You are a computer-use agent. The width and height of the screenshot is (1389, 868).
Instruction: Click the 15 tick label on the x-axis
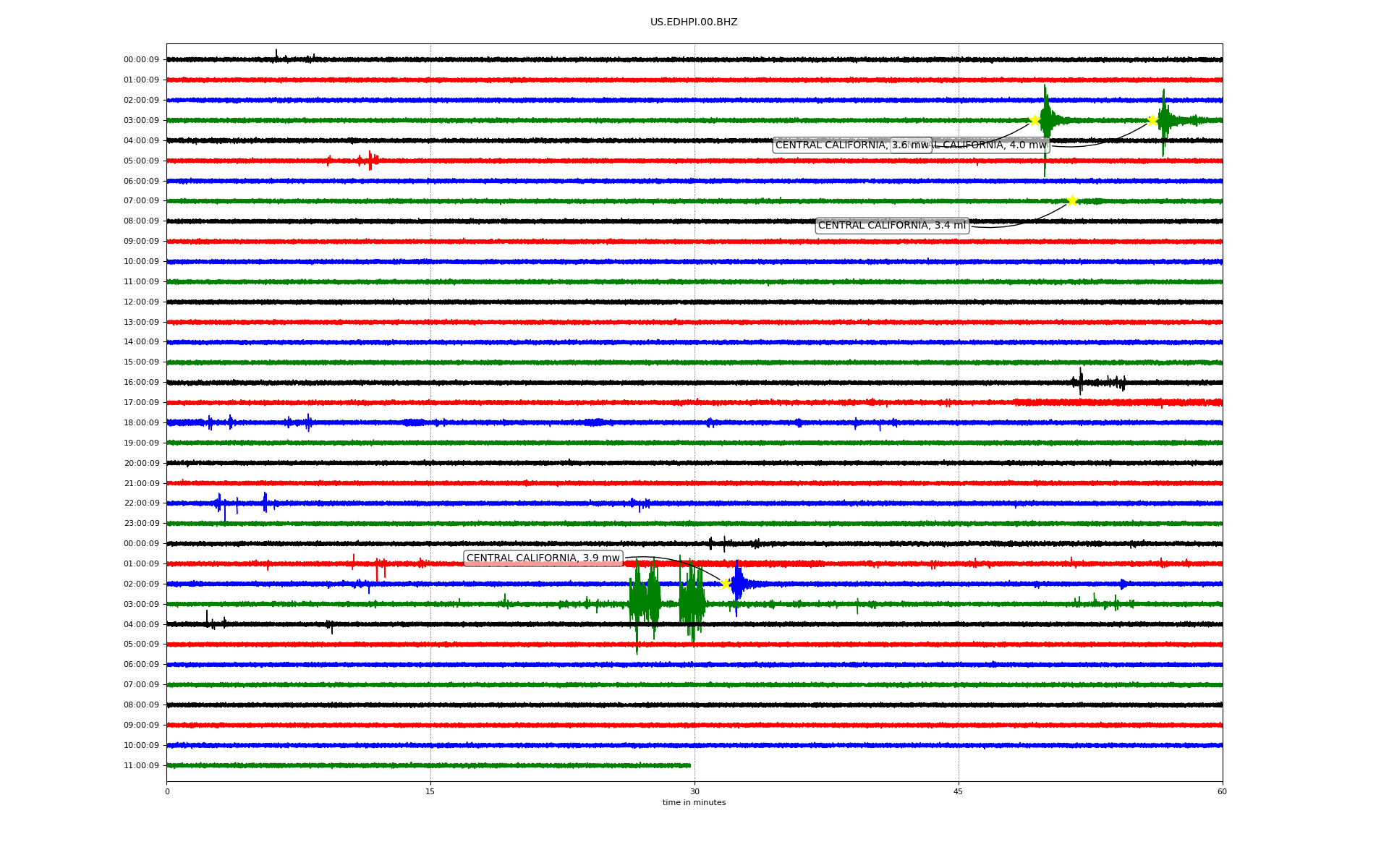coord(430,791)
